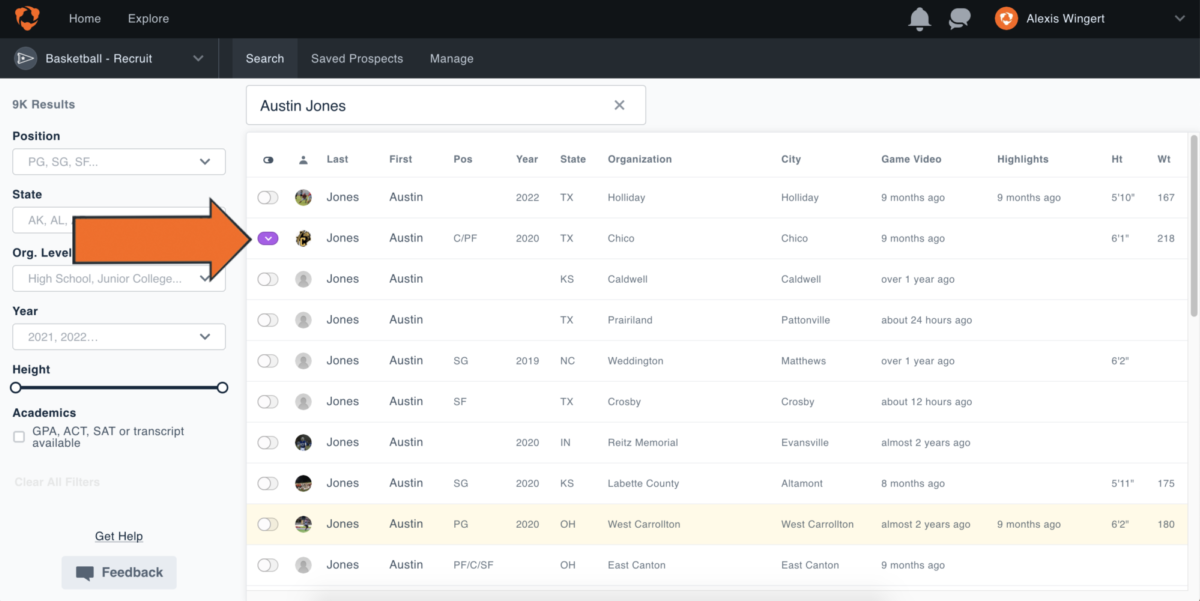The image size is (1200, 601).
Task: Clear the Austin Jones search text
Action: click(x=619, y=105)
